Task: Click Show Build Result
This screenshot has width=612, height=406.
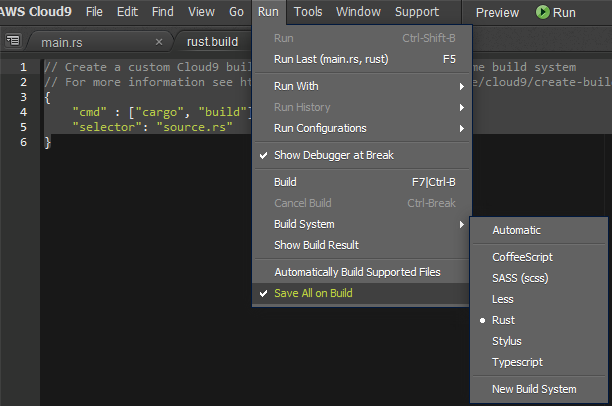Action: [x=316, y=245]
